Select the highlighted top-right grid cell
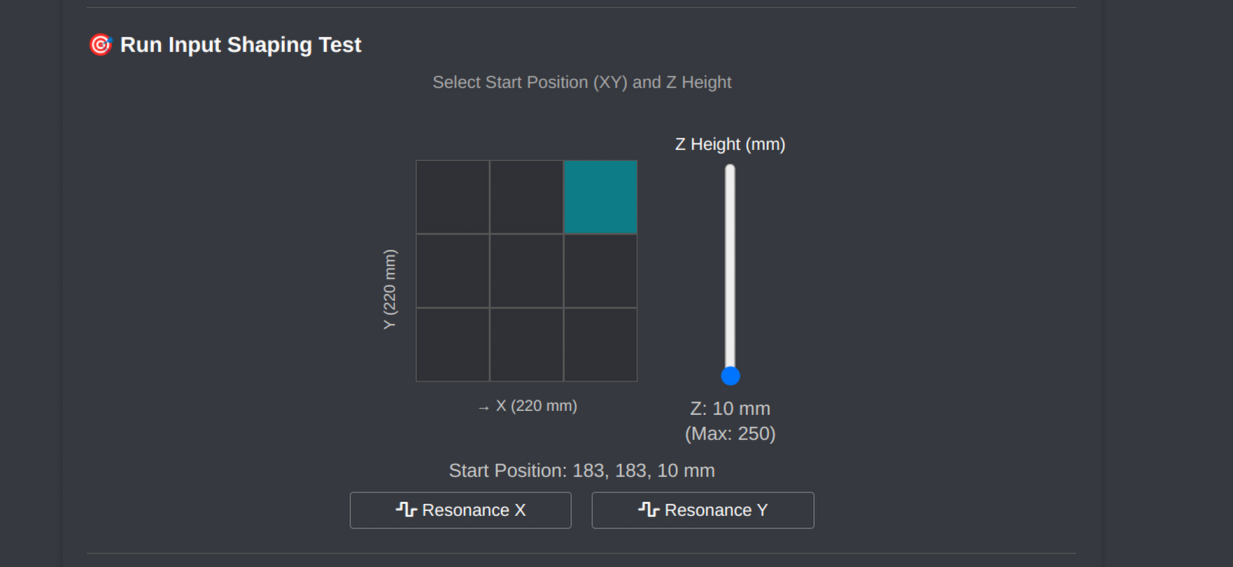 click(x=601, y=197)
